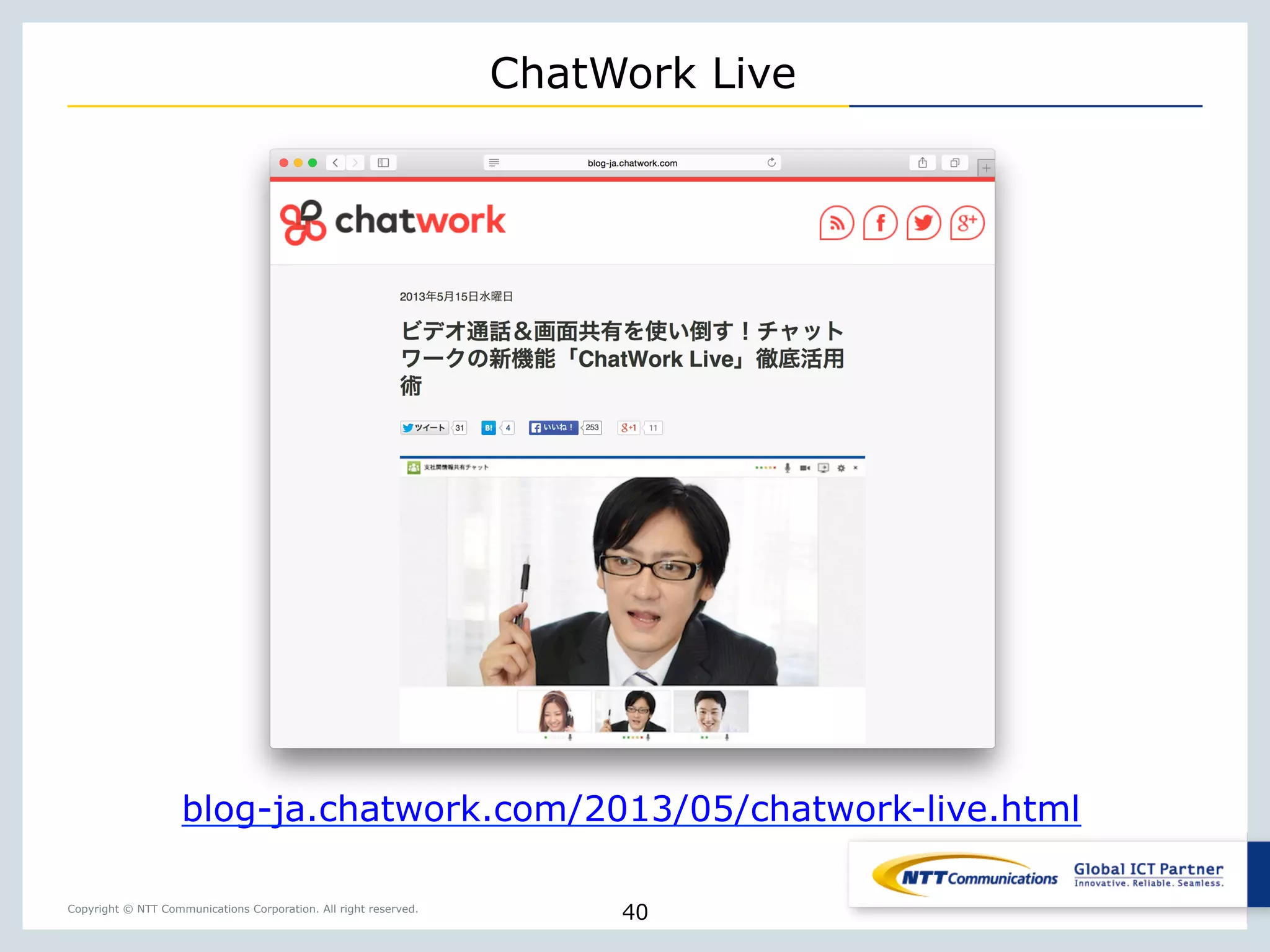Open the Google+ circle icon in header
The width and height of the screenshot is (1270, 952).
click(967, 223)
